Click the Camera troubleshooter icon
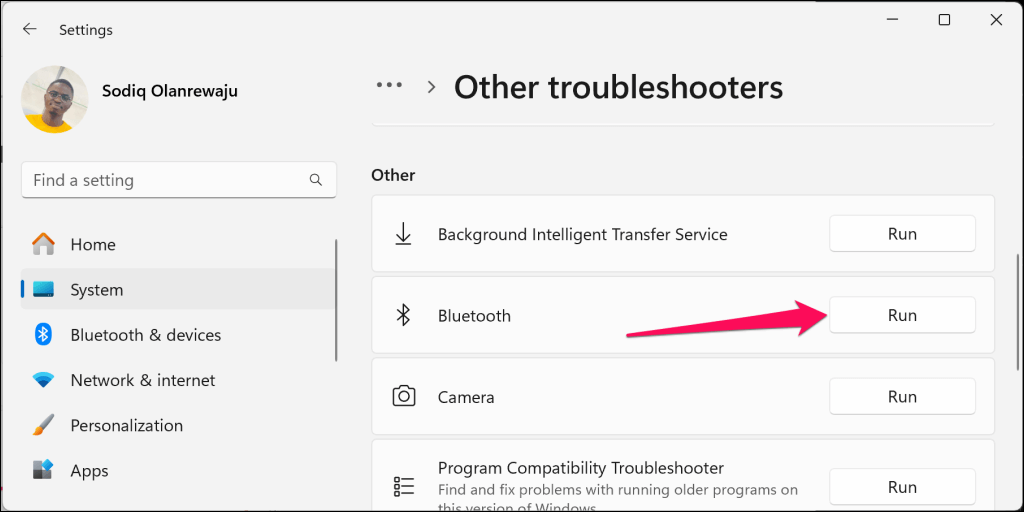Viewport: 1024px width, 512px height. tap(404, 397)
